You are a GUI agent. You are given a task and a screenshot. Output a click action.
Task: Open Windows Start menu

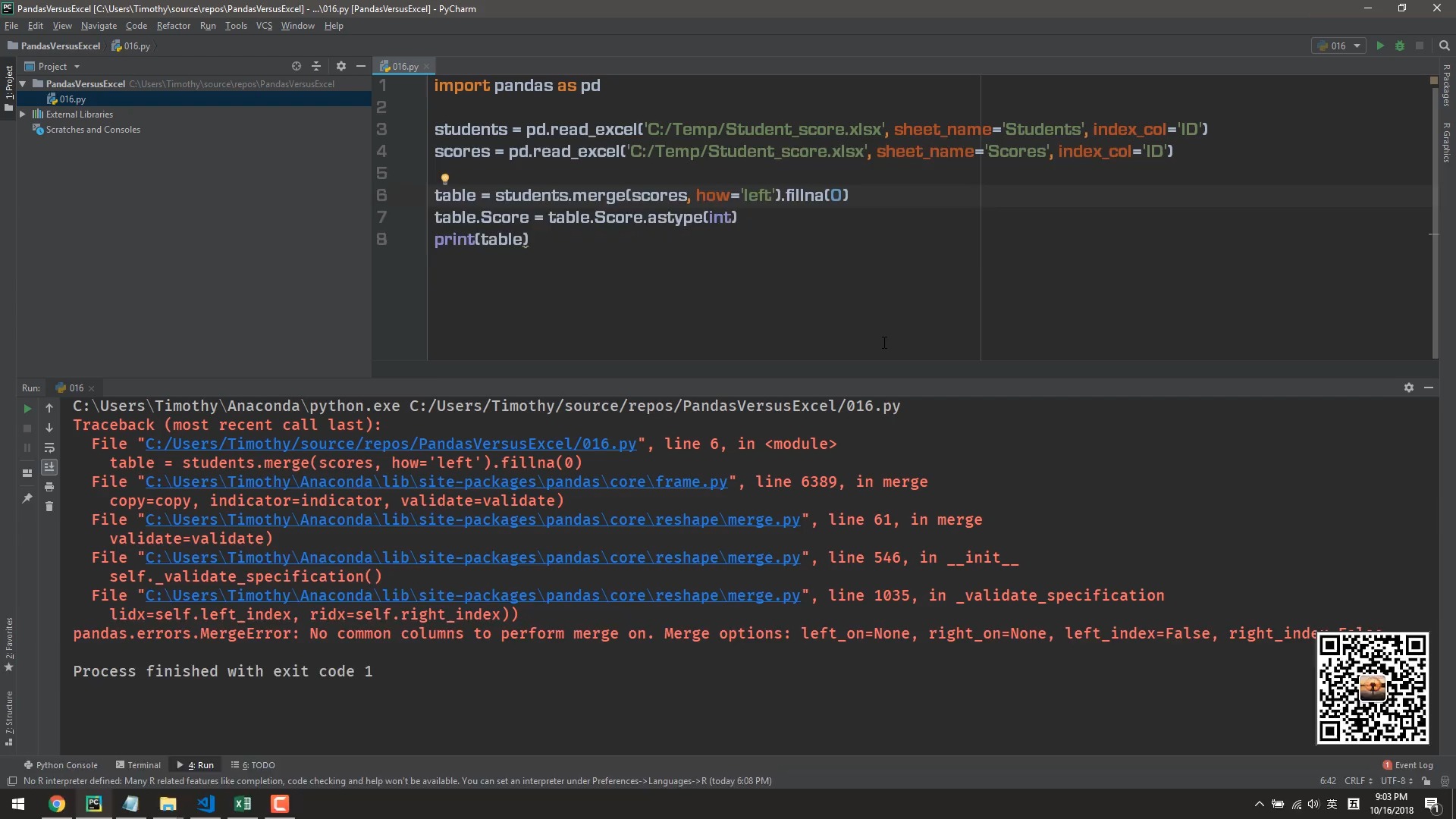pos(18,804)
